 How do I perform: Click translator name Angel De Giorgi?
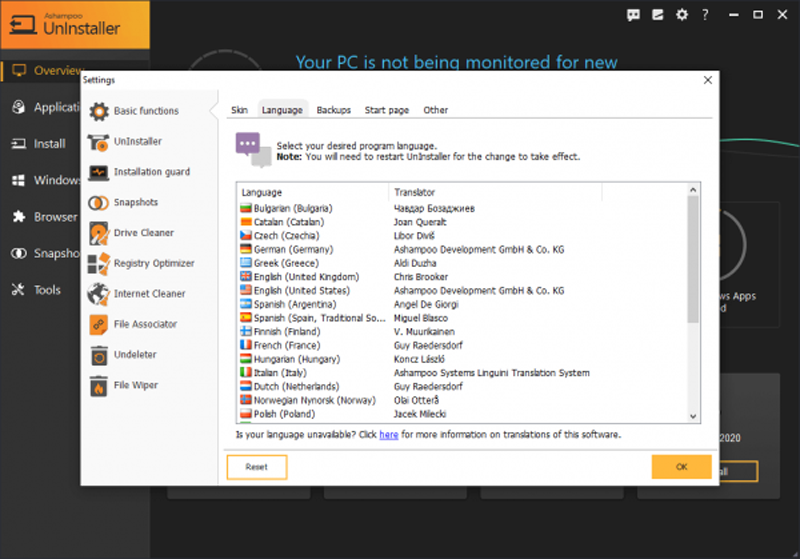click(x=426, y=304)
